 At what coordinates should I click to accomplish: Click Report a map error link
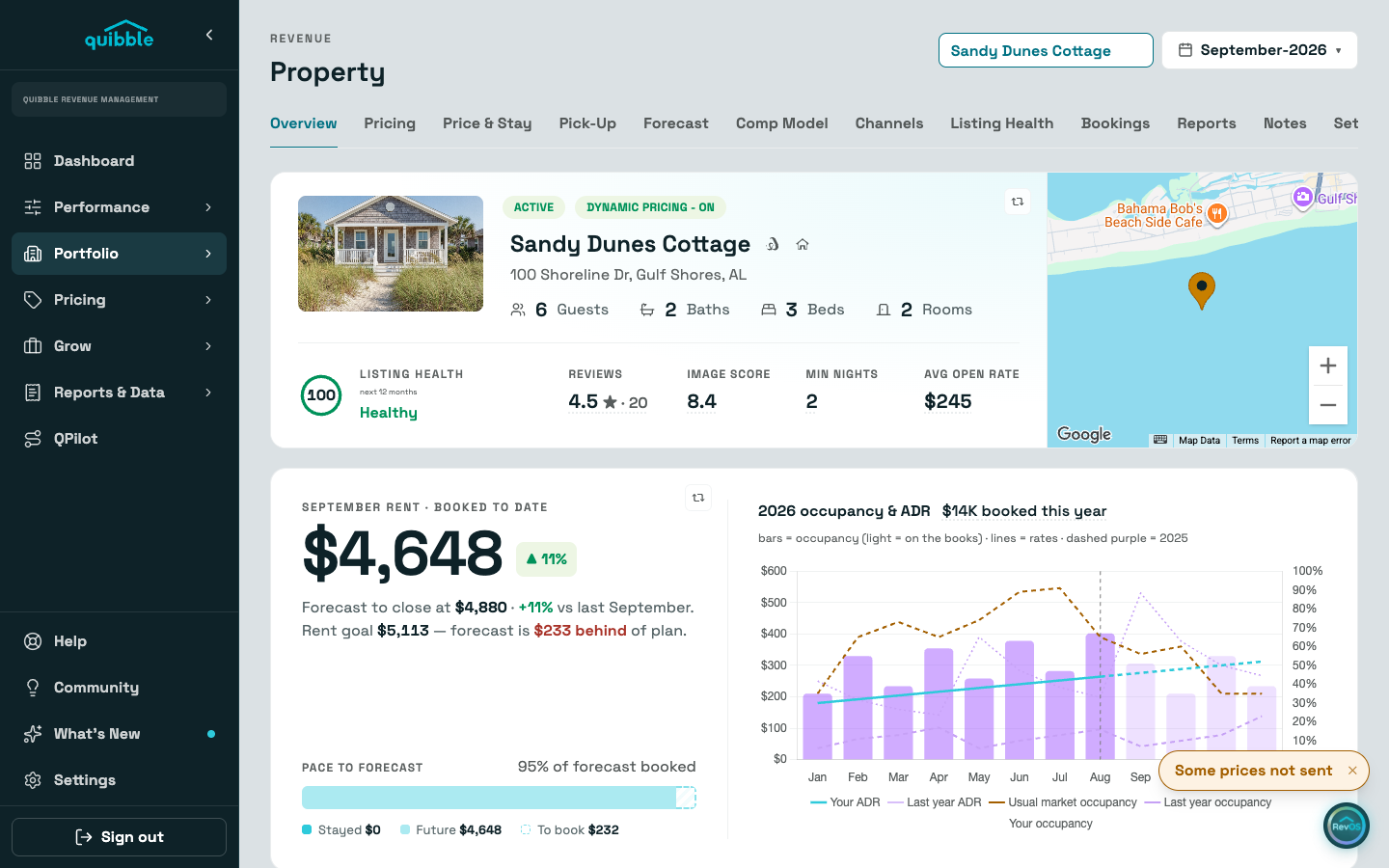1311,441
